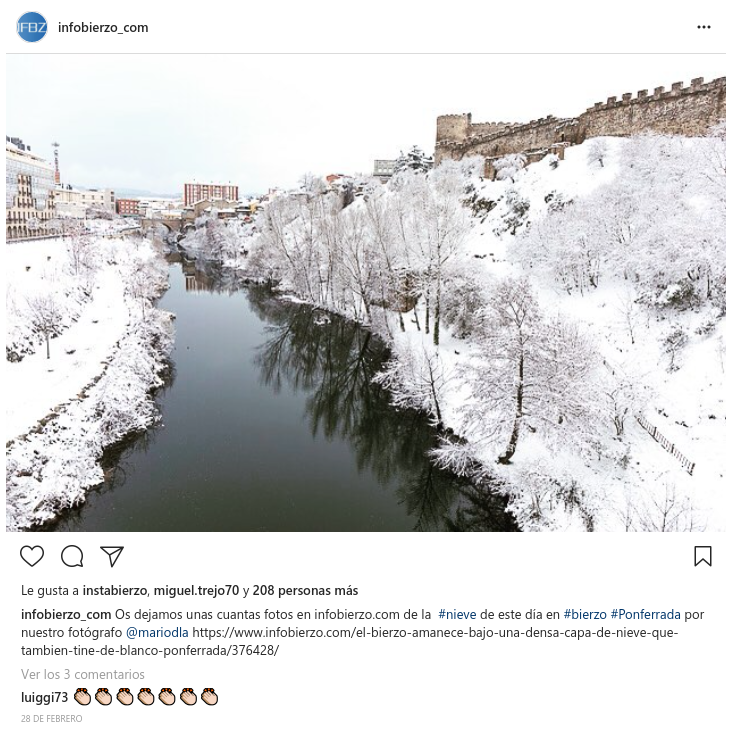Viewport: 732px width, 751px height.
Task: Open comments with the speech bubble icon
Action: click(72, 556)
